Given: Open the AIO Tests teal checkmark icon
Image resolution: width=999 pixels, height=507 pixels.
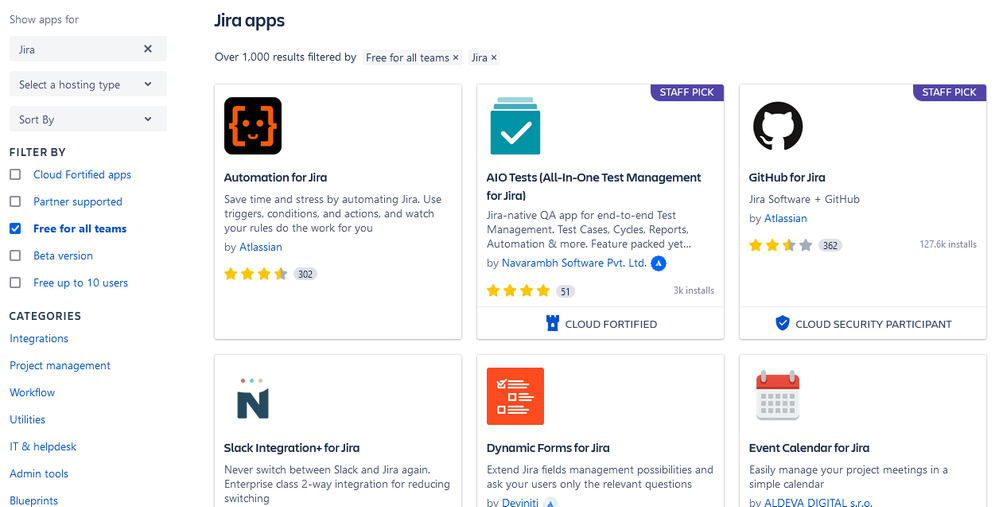Looking at the screenshot, I should coord(515,125).
